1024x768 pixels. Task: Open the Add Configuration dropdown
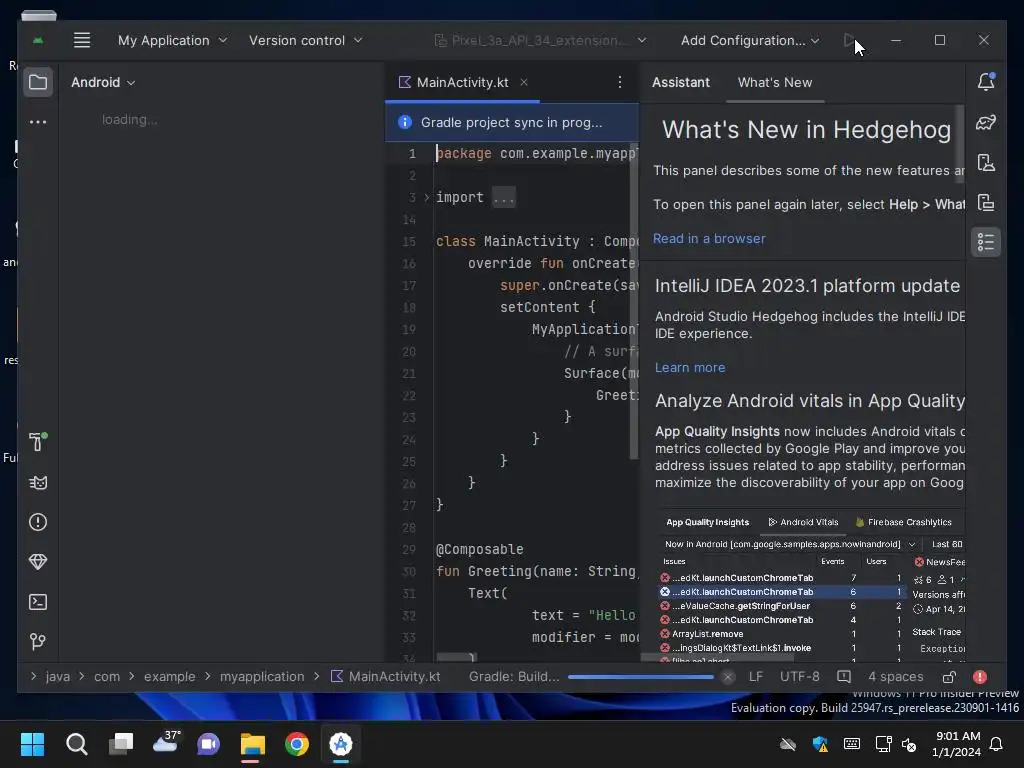pyautogui.click(x=750, y=40)
